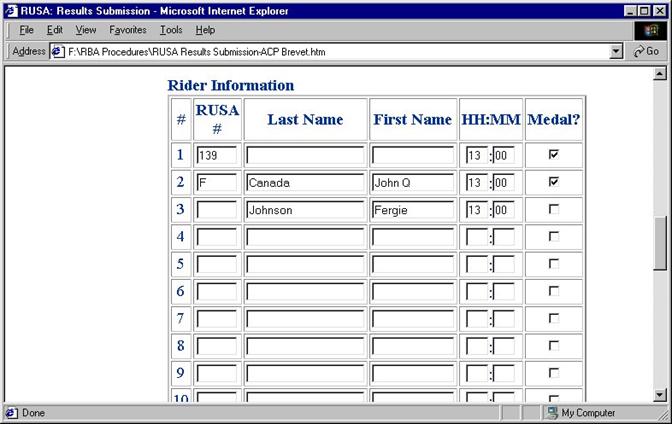Check the Medal checkbox for rider 3
This screenshot has width=672, height=424.
click(x=553, y=209)
